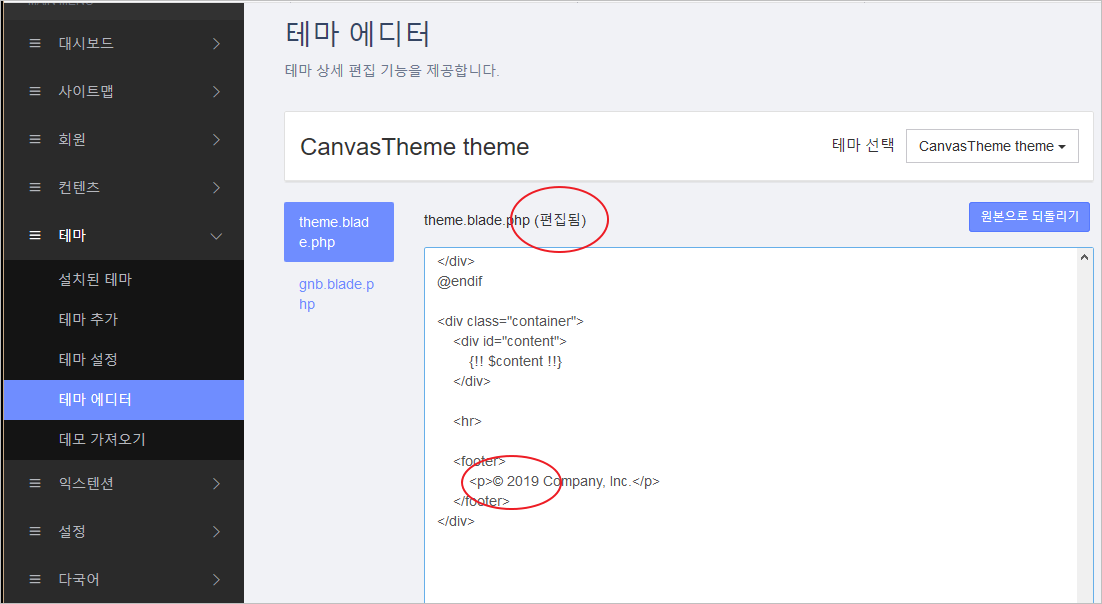Click the hamburger icon beside 대시보드
Image resolution: width=1102 pixels, height=604 pixels.
pos(33,43)
